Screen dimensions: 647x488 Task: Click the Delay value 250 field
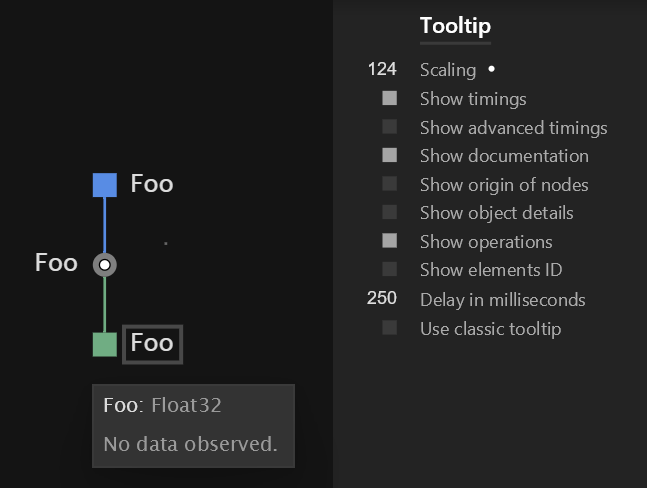[382, 298]
